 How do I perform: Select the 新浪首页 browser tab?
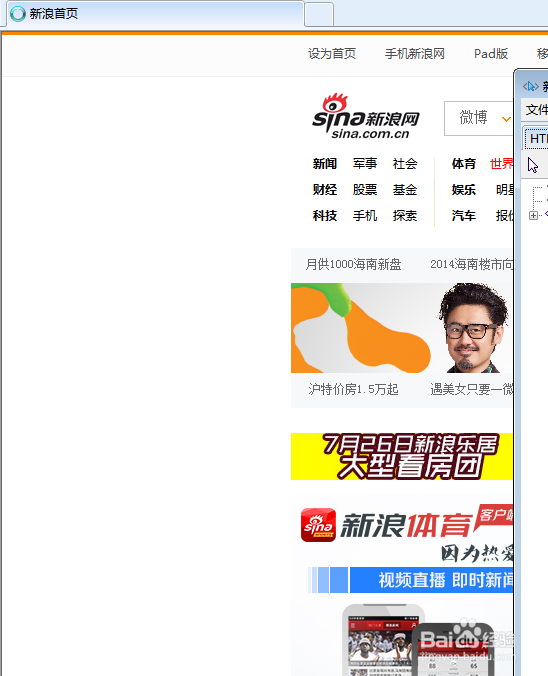(x=155, y=14)
